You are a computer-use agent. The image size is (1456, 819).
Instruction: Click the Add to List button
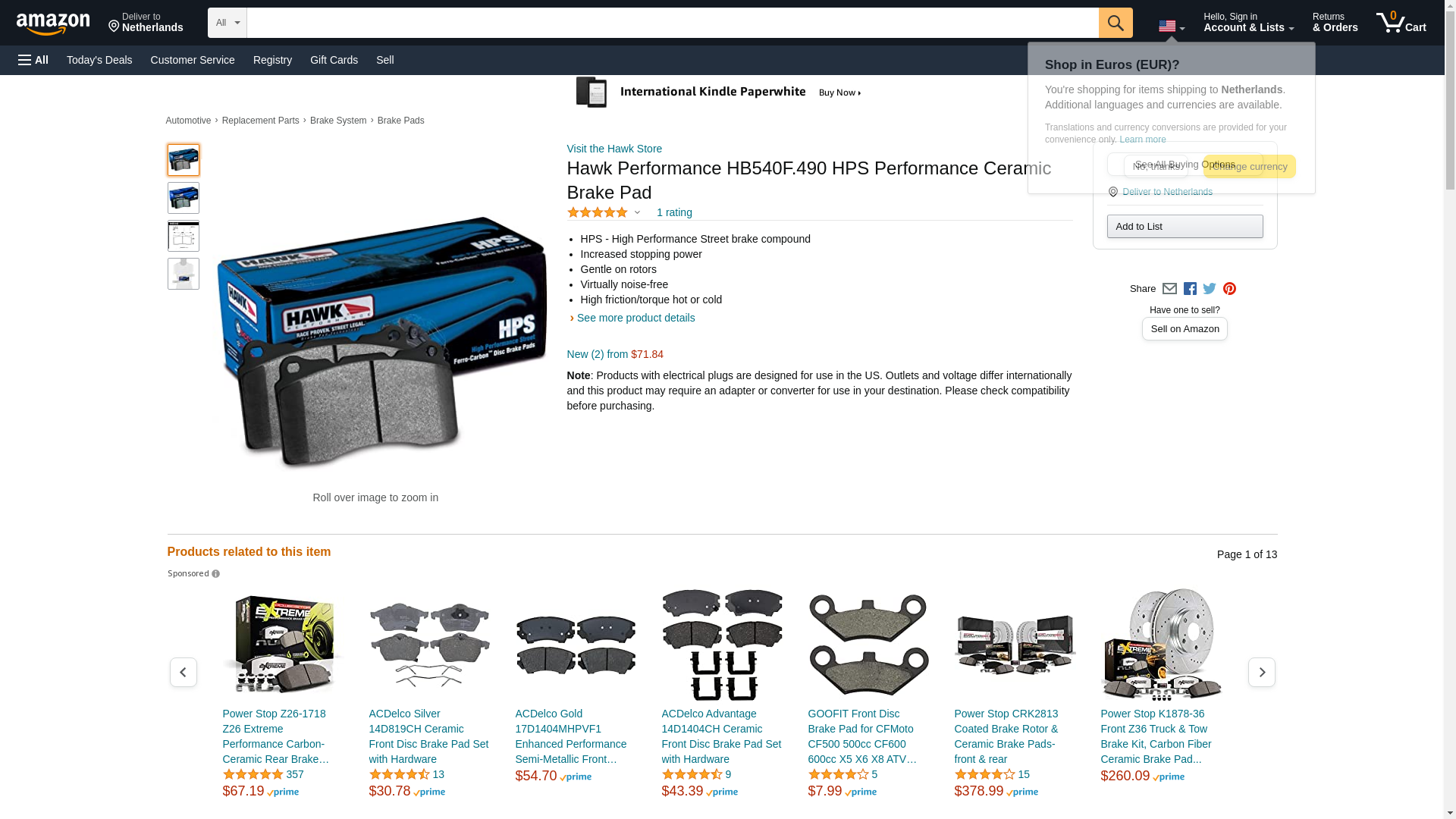[1185, 227]
